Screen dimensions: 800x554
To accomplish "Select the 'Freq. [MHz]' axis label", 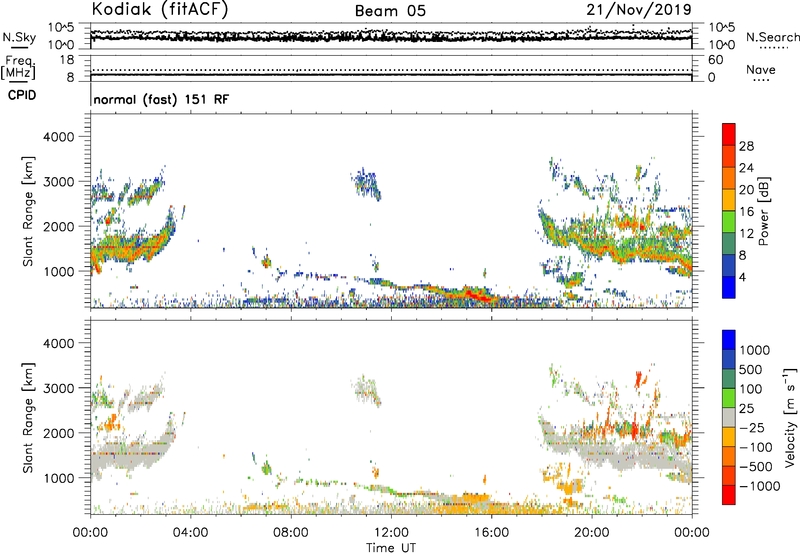I will click(18, 68).
